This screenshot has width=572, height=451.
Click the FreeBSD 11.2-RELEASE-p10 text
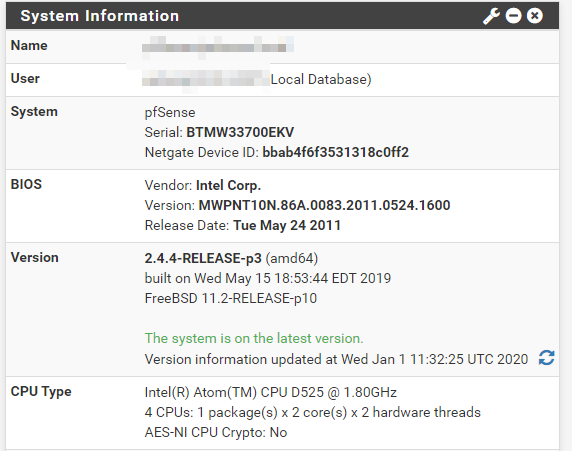click(x=231, y=298)
